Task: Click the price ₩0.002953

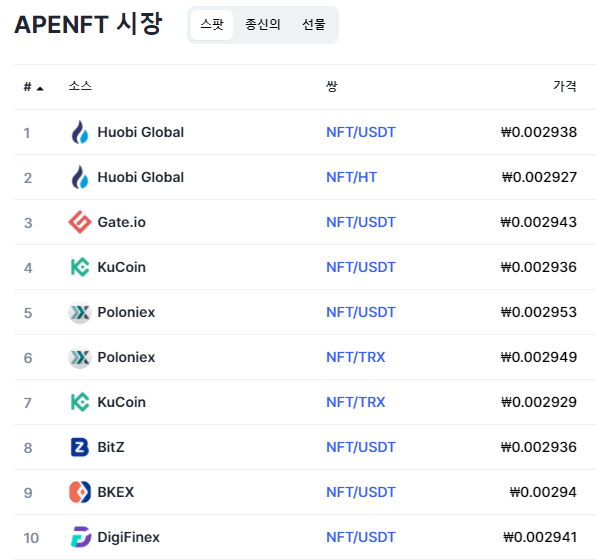Action: pos(539,312)
